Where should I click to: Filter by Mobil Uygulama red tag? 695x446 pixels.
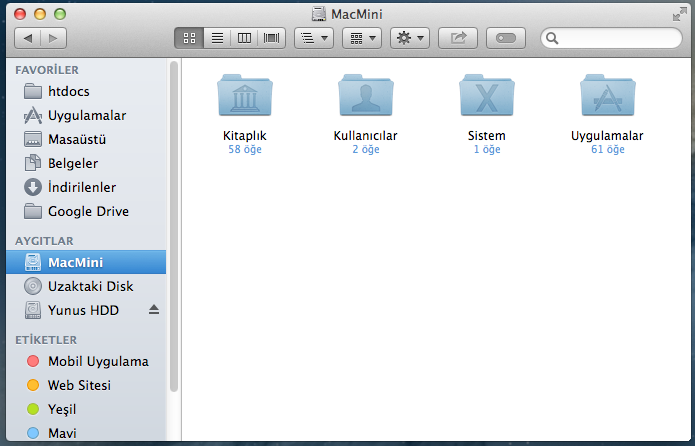tap(86, 361)
